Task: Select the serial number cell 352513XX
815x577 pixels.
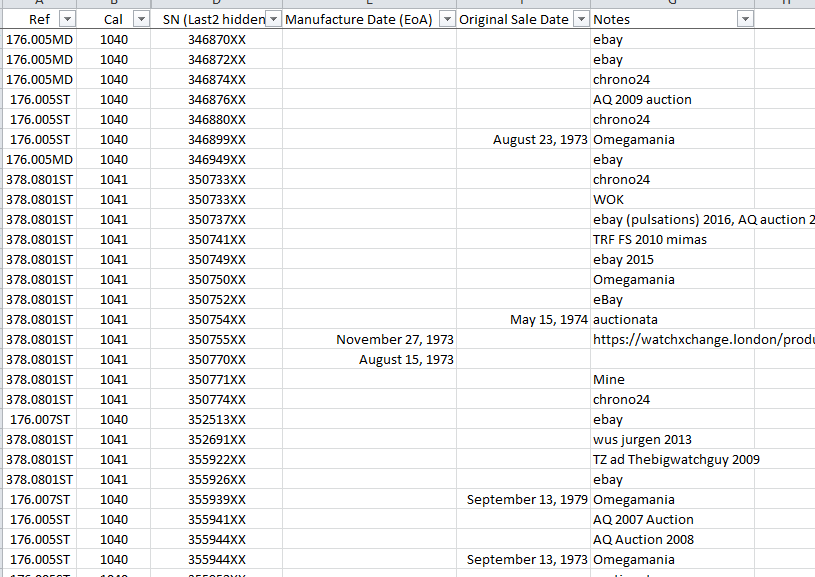Action: click(x=217, y=420)
